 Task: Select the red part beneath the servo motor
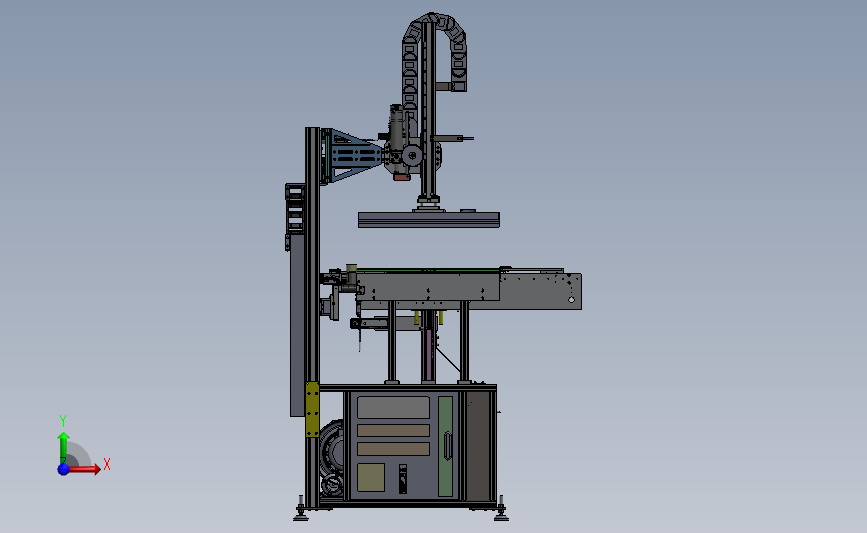coord(401,177)
